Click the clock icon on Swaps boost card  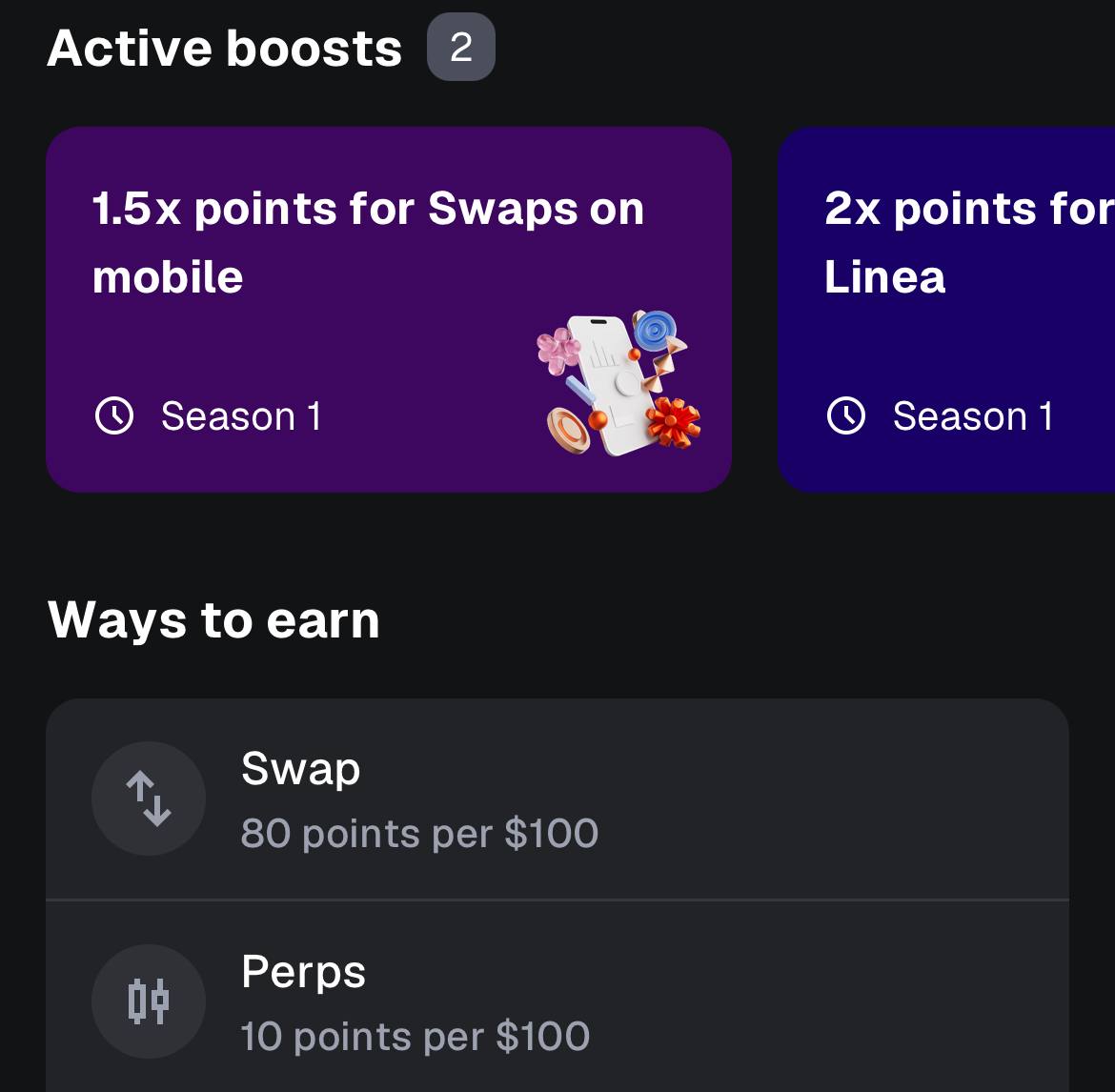point(115,416)
